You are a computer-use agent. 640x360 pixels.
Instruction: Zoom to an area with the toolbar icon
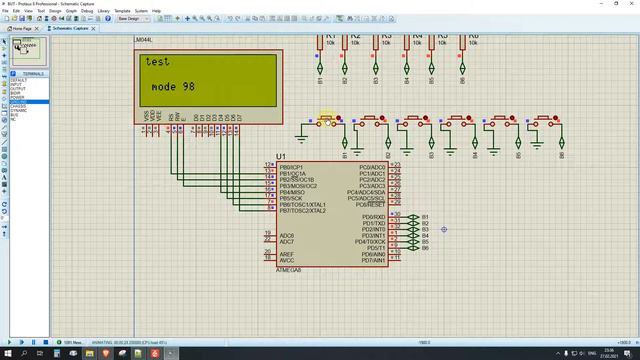pyautogui.click(x=217, y=19)
